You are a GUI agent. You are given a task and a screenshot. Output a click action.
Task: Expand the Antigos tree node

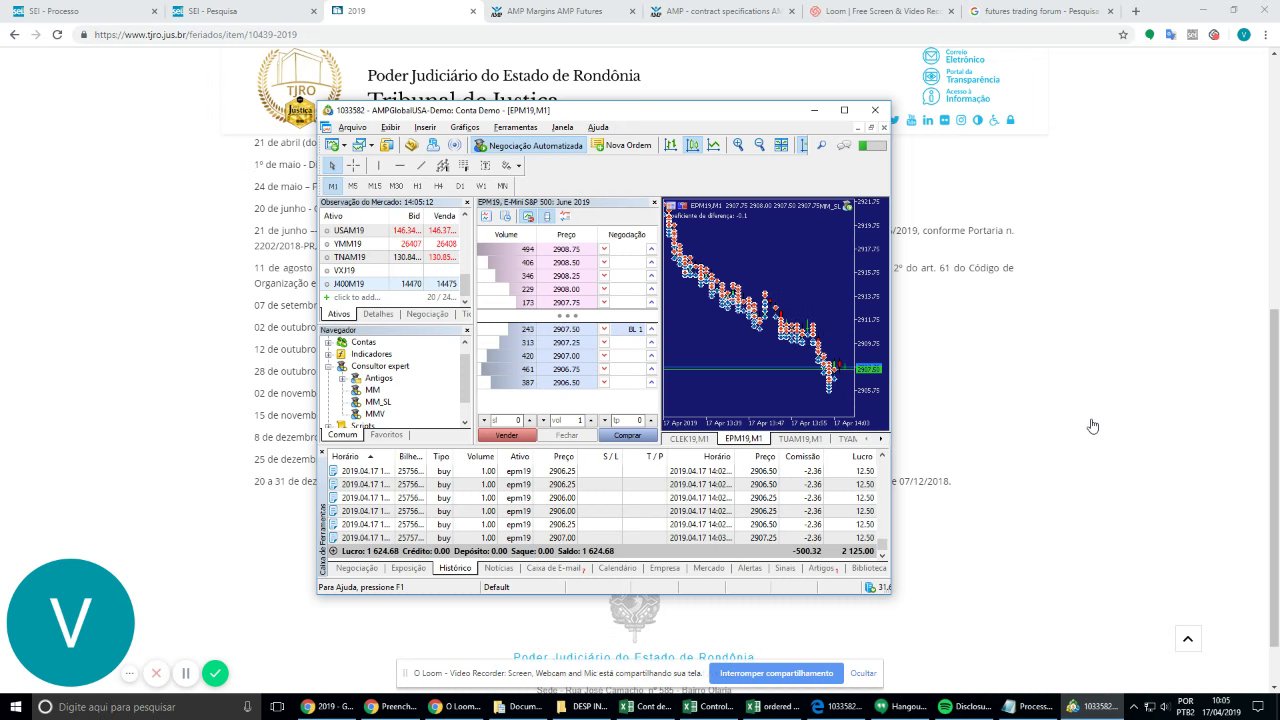tap(342, 378)
